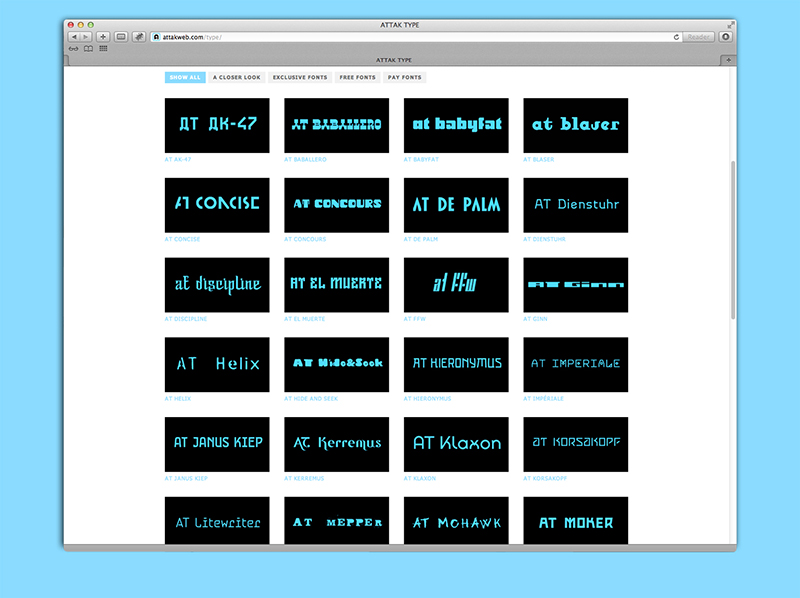Show only Free Fonts

coord(357,78)
